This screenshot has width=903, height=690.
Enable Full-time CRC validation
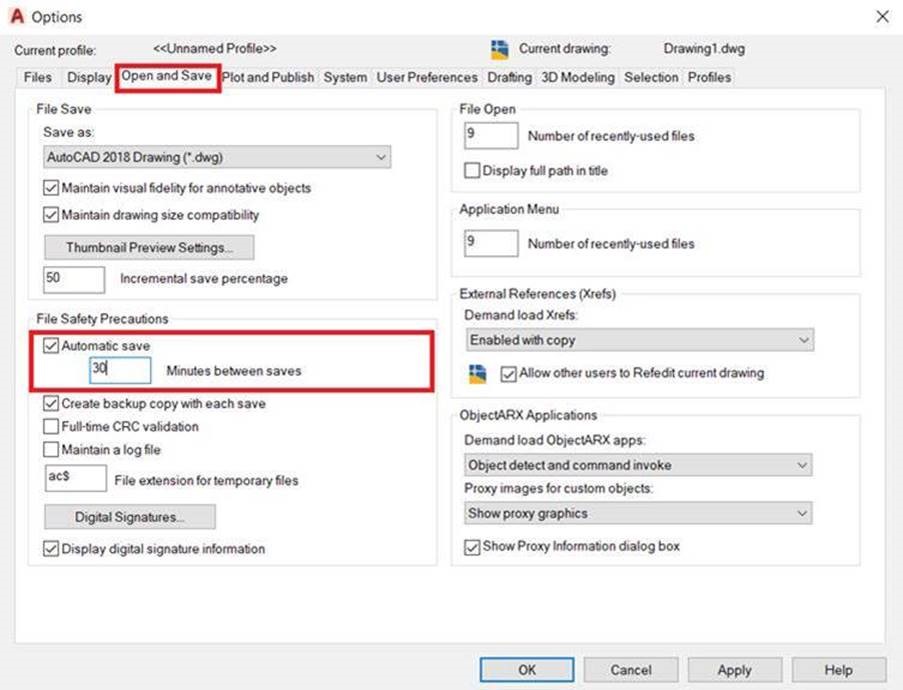52,427
